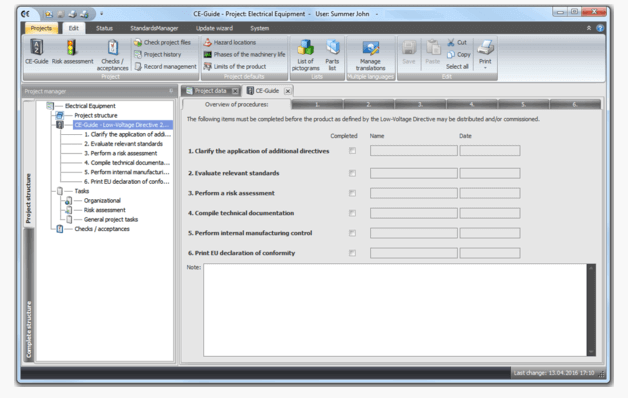
Task: Click Copy in the Edit group
Action: (x=459, y=54)
